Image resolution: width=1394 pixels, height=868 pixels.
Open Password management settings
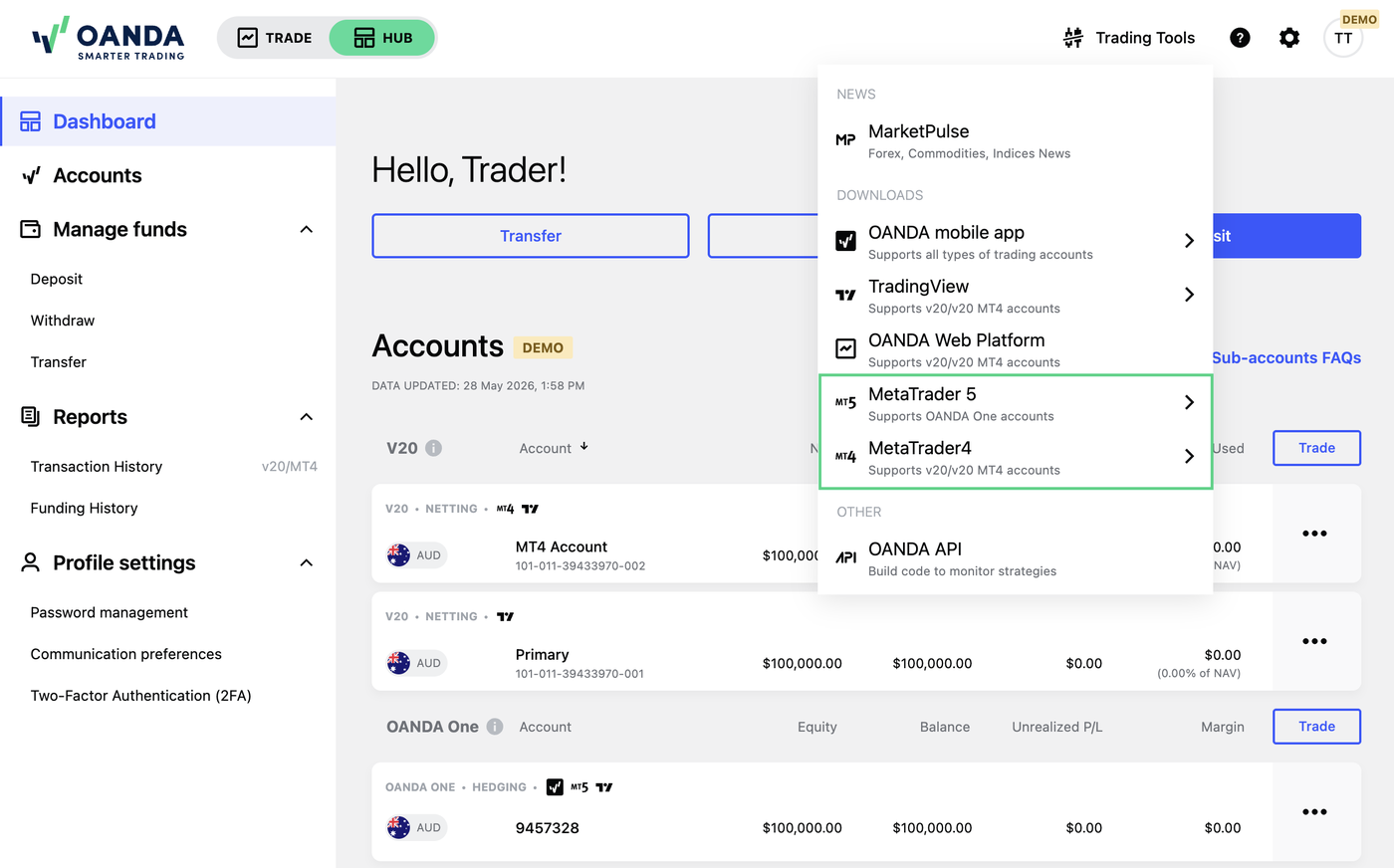(x=110, y=613)
